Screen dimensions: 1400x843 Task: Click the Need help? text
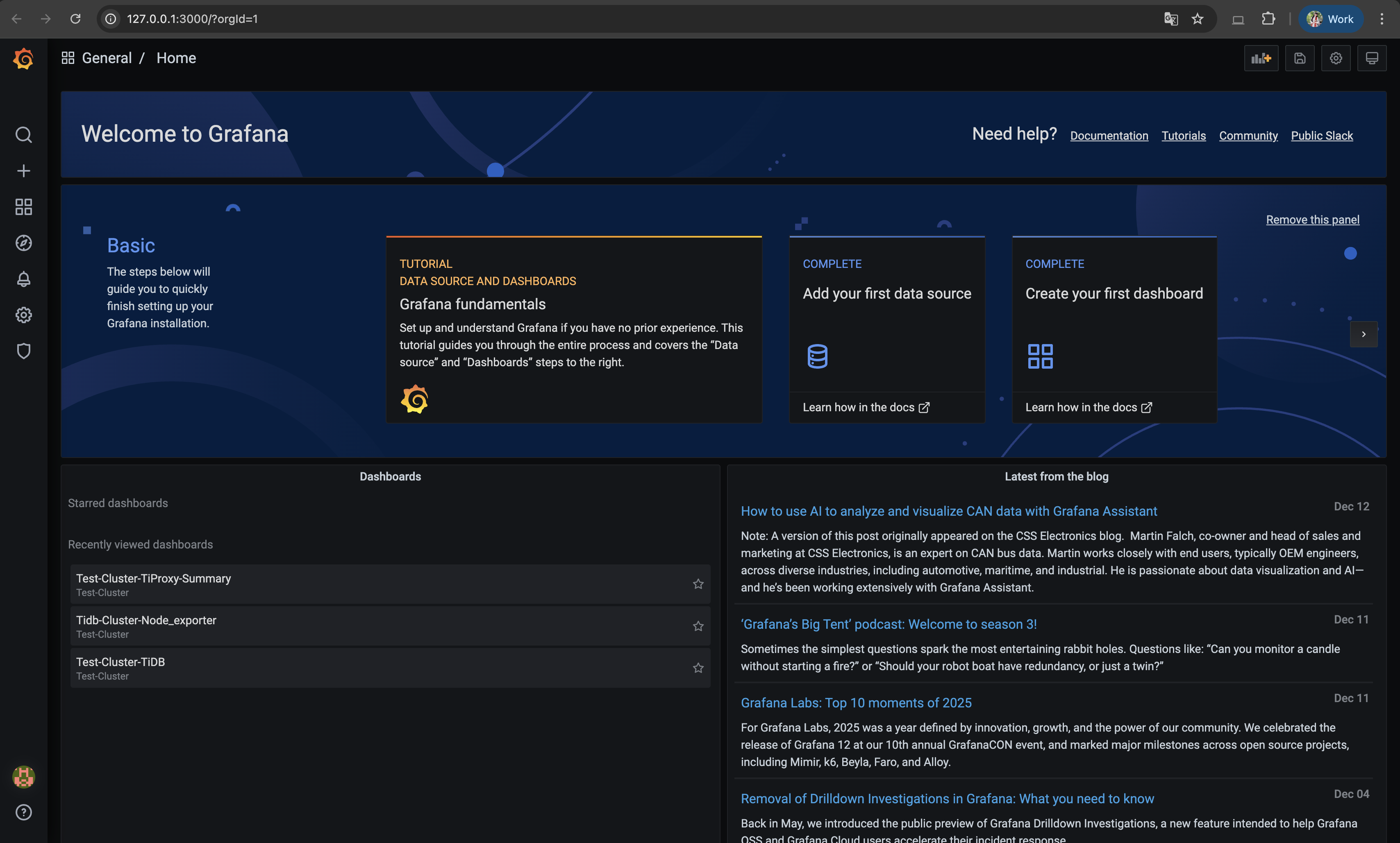pos(1014,134)
